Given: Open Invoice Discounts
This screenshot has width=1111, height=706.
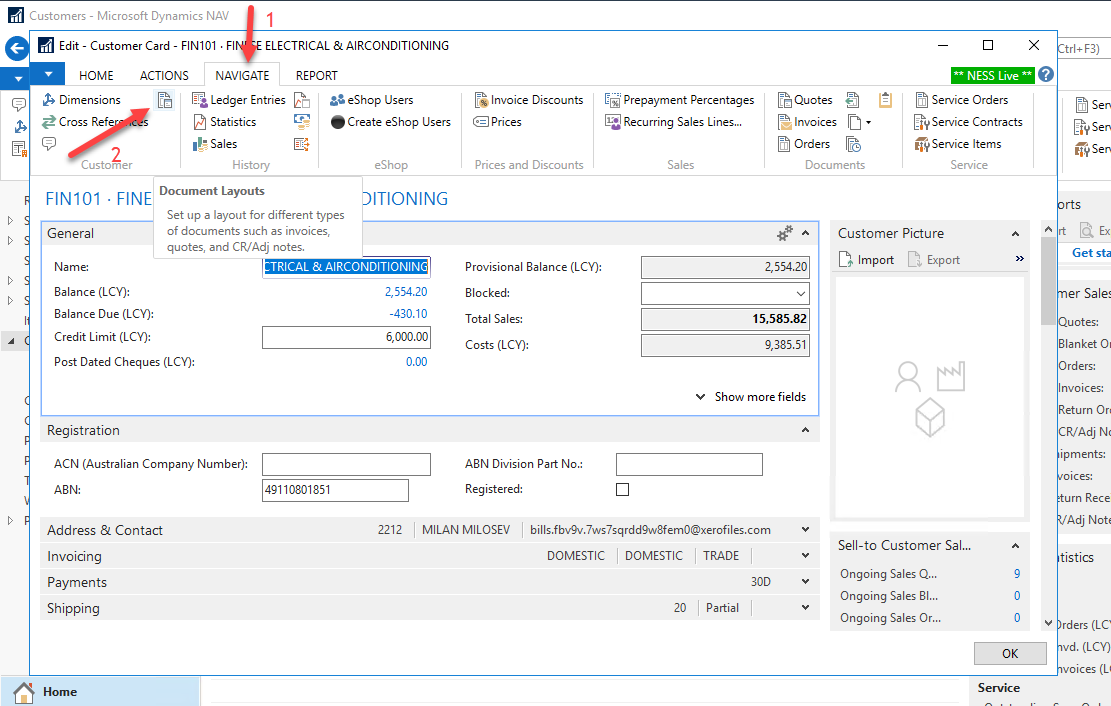Looking at the screenshot, I should pyautogui.click(x=529, y=100).
